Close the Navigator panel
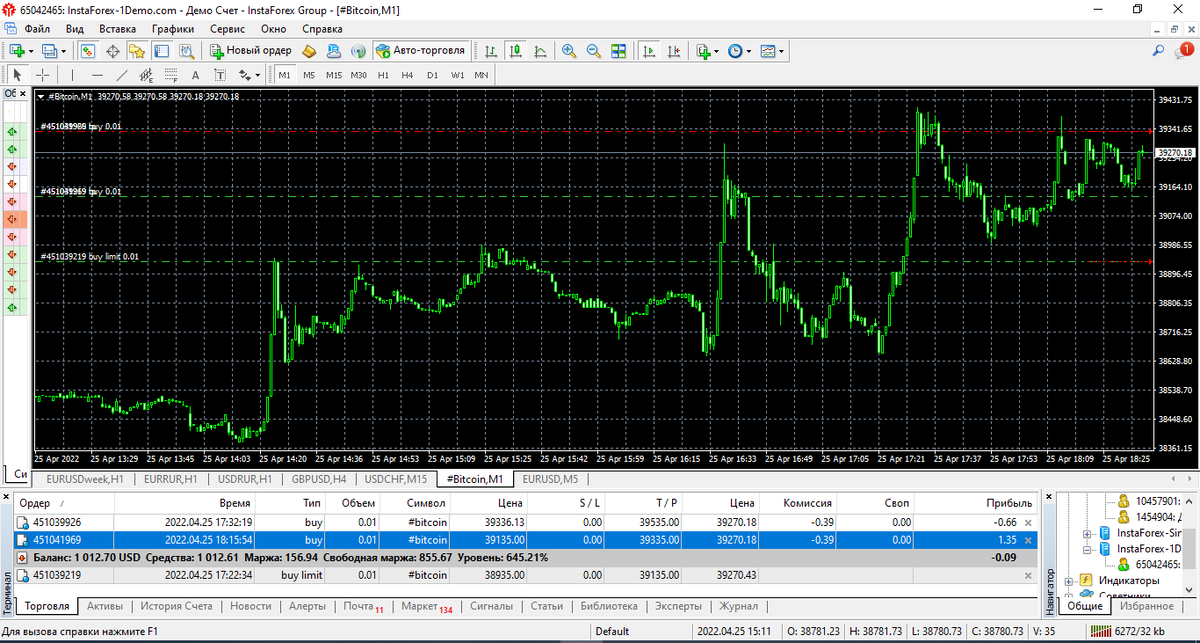1200x643 pixels. [1049, 497]
